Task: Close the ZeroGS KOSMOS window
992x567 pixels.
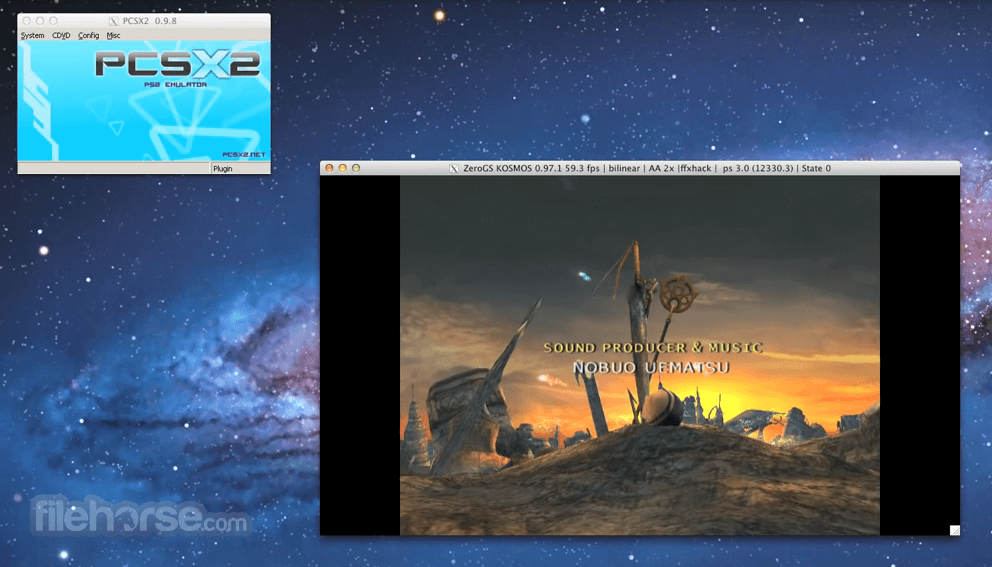Action: pos(329,168)
